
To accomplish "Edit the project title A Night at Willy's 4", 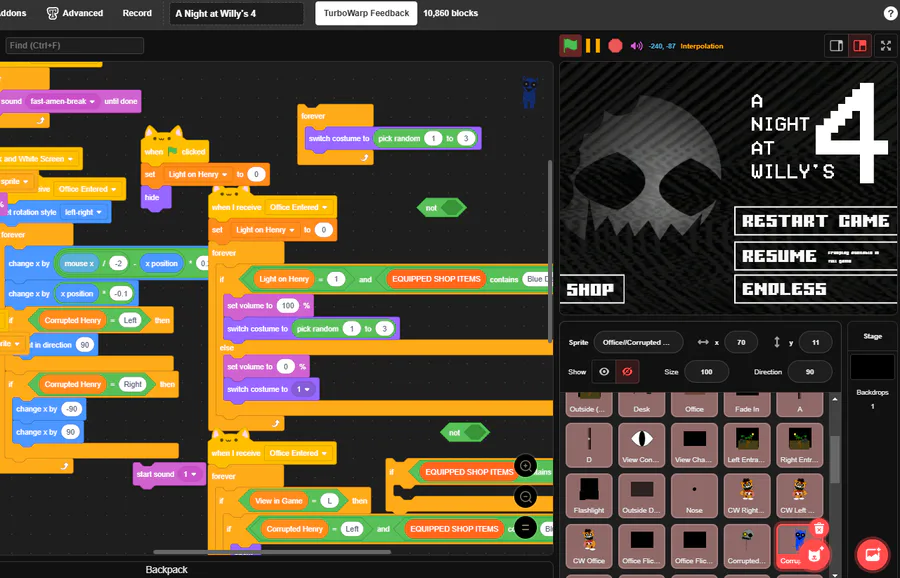I will (236, 13).
